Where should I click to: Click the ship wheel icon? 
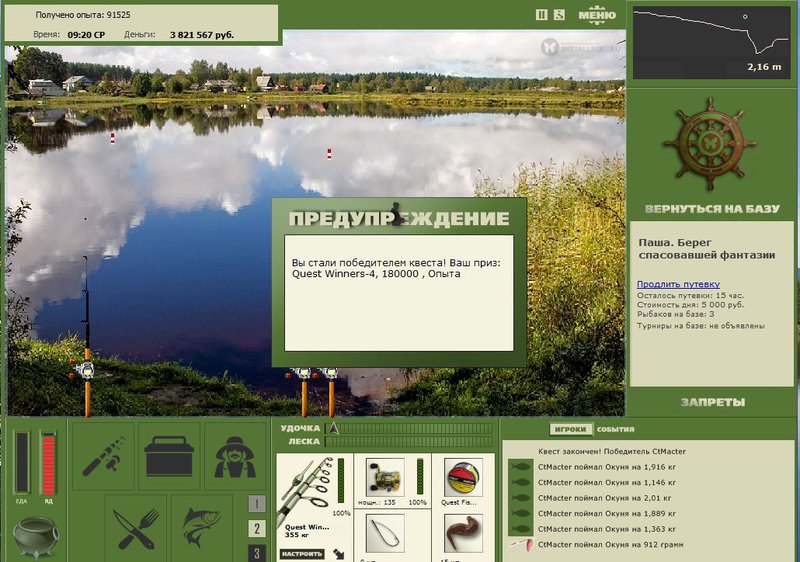click(711, 146)
